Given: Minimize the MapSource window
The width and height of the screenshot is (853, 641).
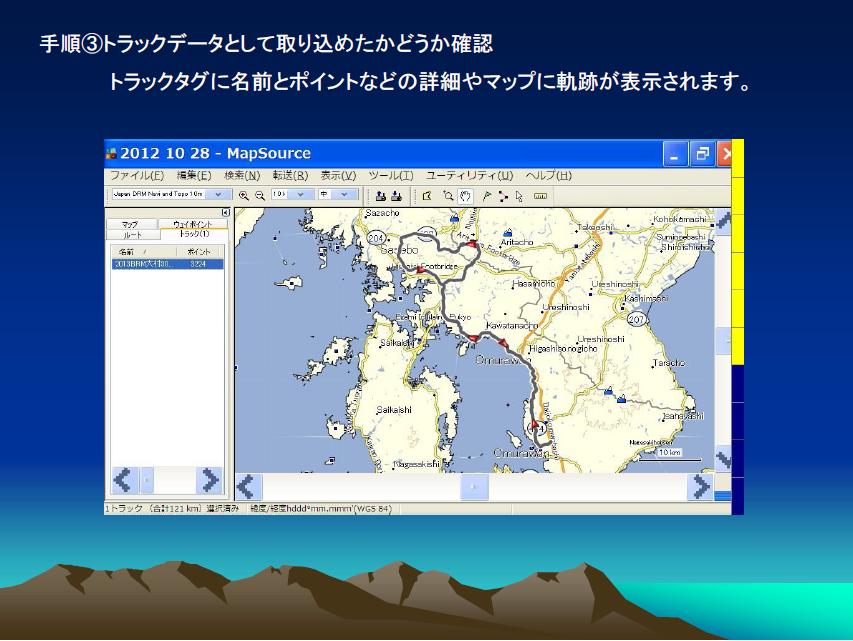Looking at the screenshot, I should (x=675, y=154).
